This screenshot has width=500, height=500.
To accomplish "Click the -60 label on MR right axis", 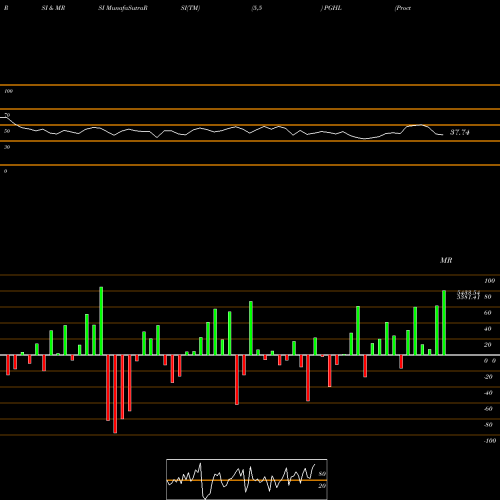I will click(488, 409).
